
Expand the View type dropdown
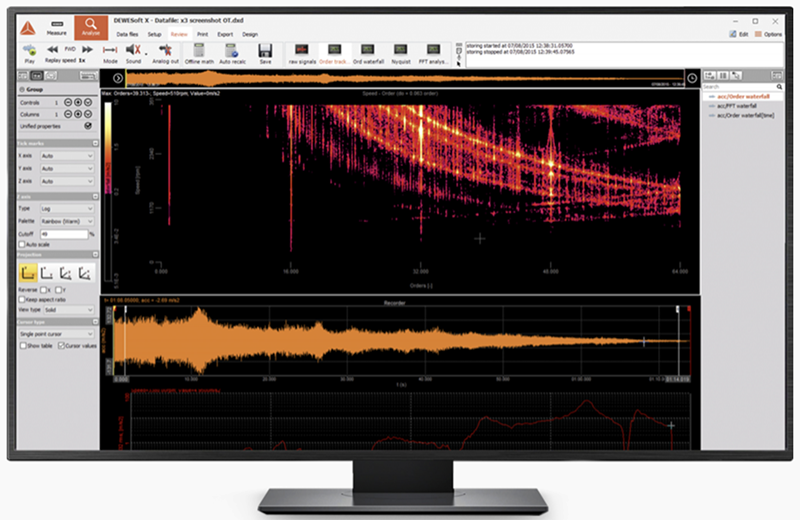coord(66,310)
